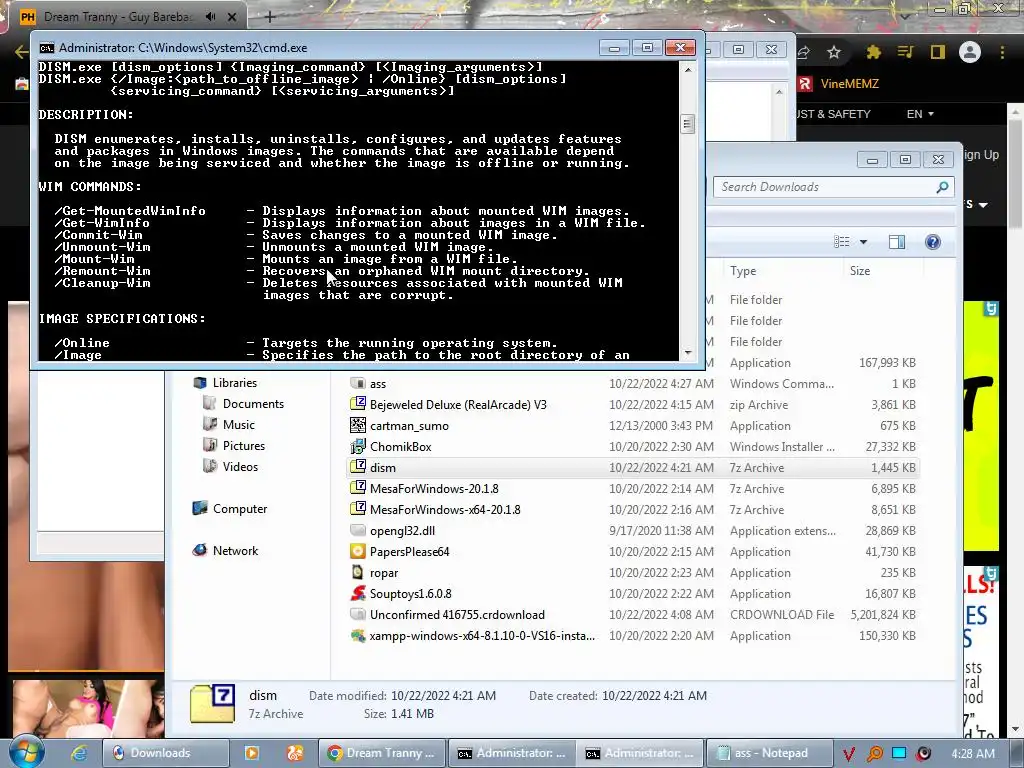
Task: Click the TRUST & SAFETY link
Action: coord(834,114)
